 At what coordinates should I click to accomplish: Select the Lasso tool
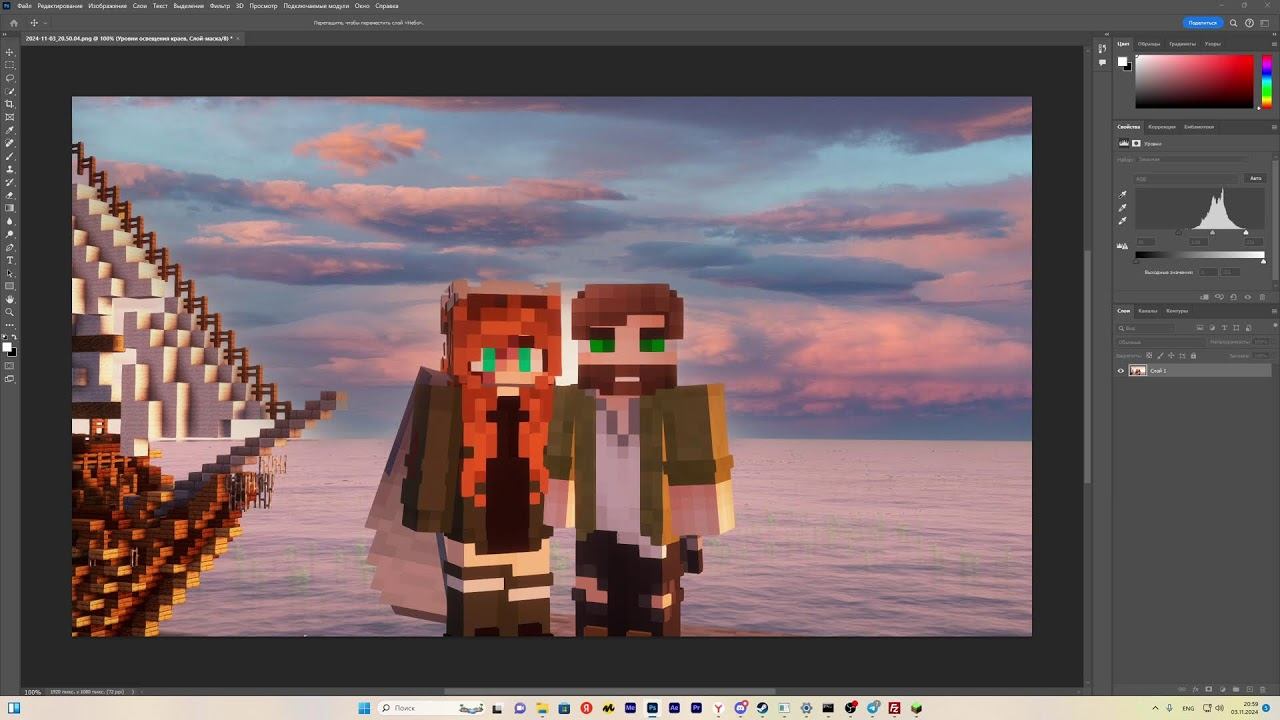[10, 78]
